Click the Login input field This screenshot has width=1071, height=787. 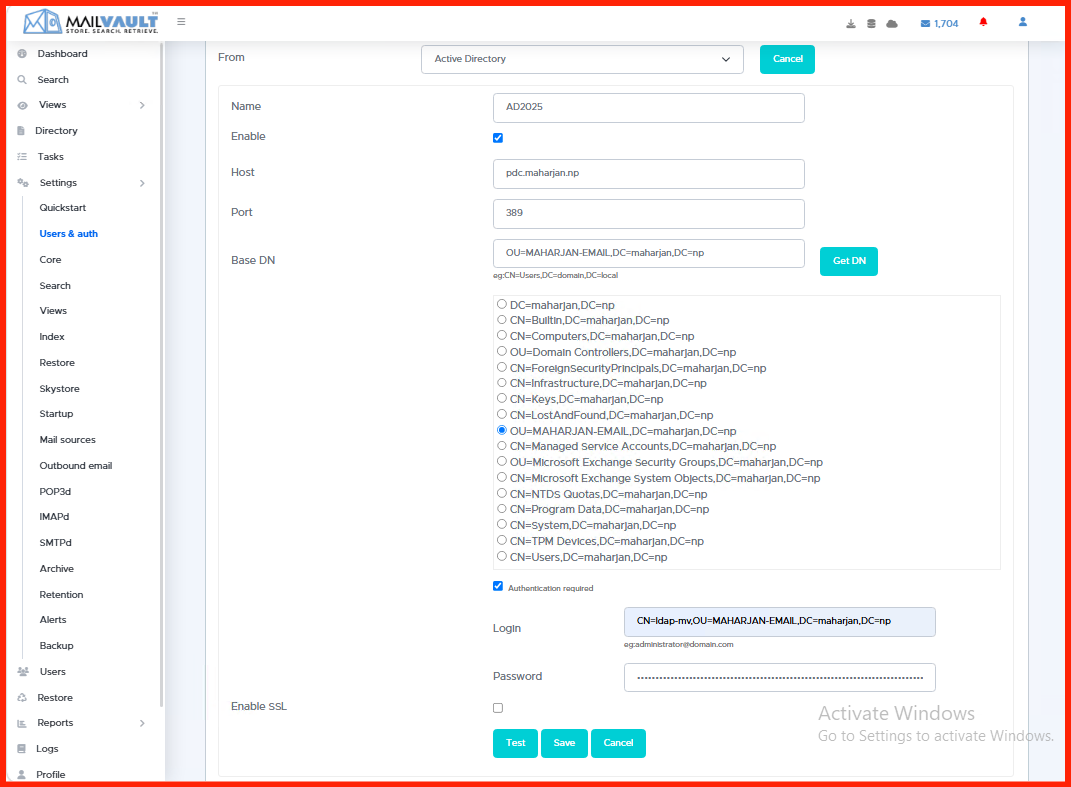pos(779,622)
